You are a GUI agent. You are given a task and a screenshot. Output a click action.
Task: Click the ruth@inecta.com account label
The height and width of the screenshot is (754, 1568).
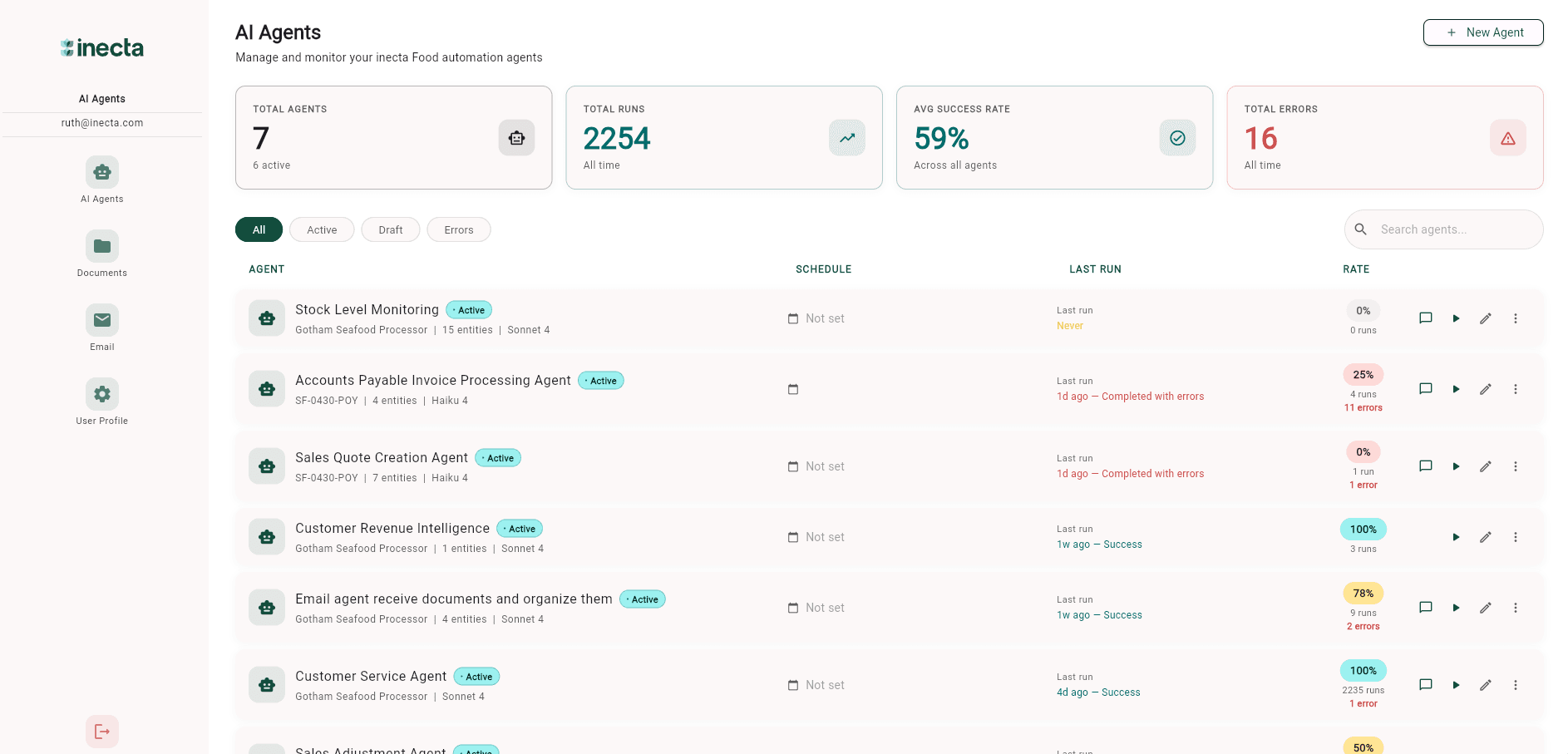[x=102, y=123]
